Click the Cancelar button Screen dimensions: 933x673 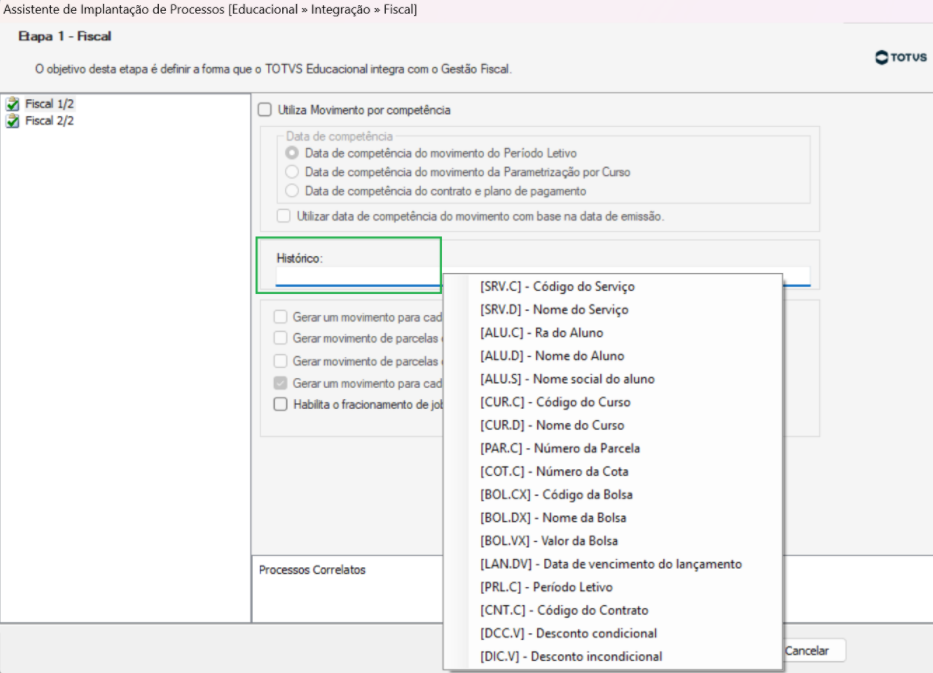coord(813,650)
